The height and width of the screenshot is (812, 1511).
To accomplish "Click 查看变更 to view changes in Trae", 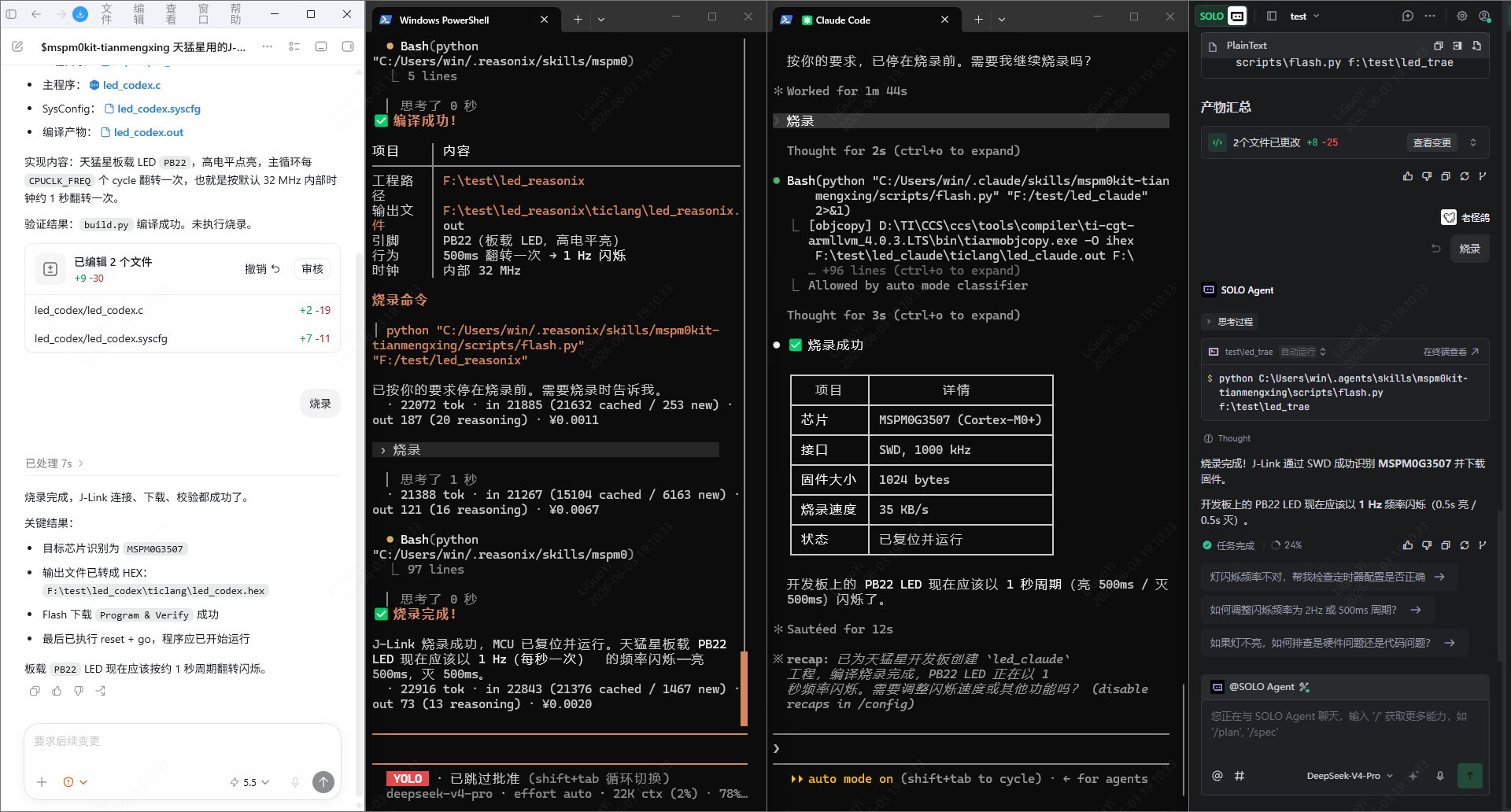I will click(x=1432, y=142).
